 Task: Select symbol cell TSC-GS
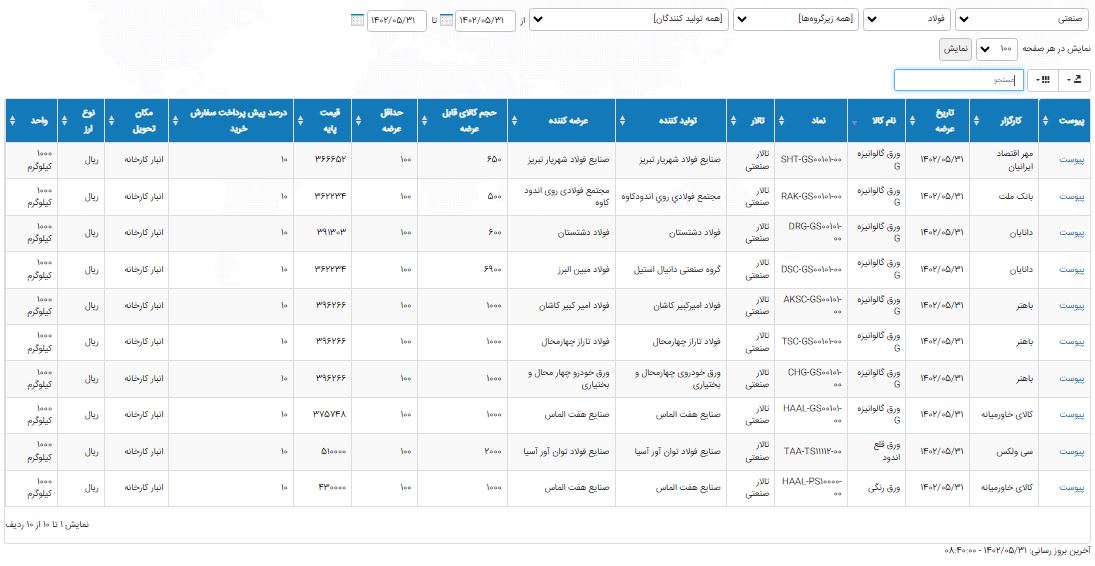click(811, 342)
